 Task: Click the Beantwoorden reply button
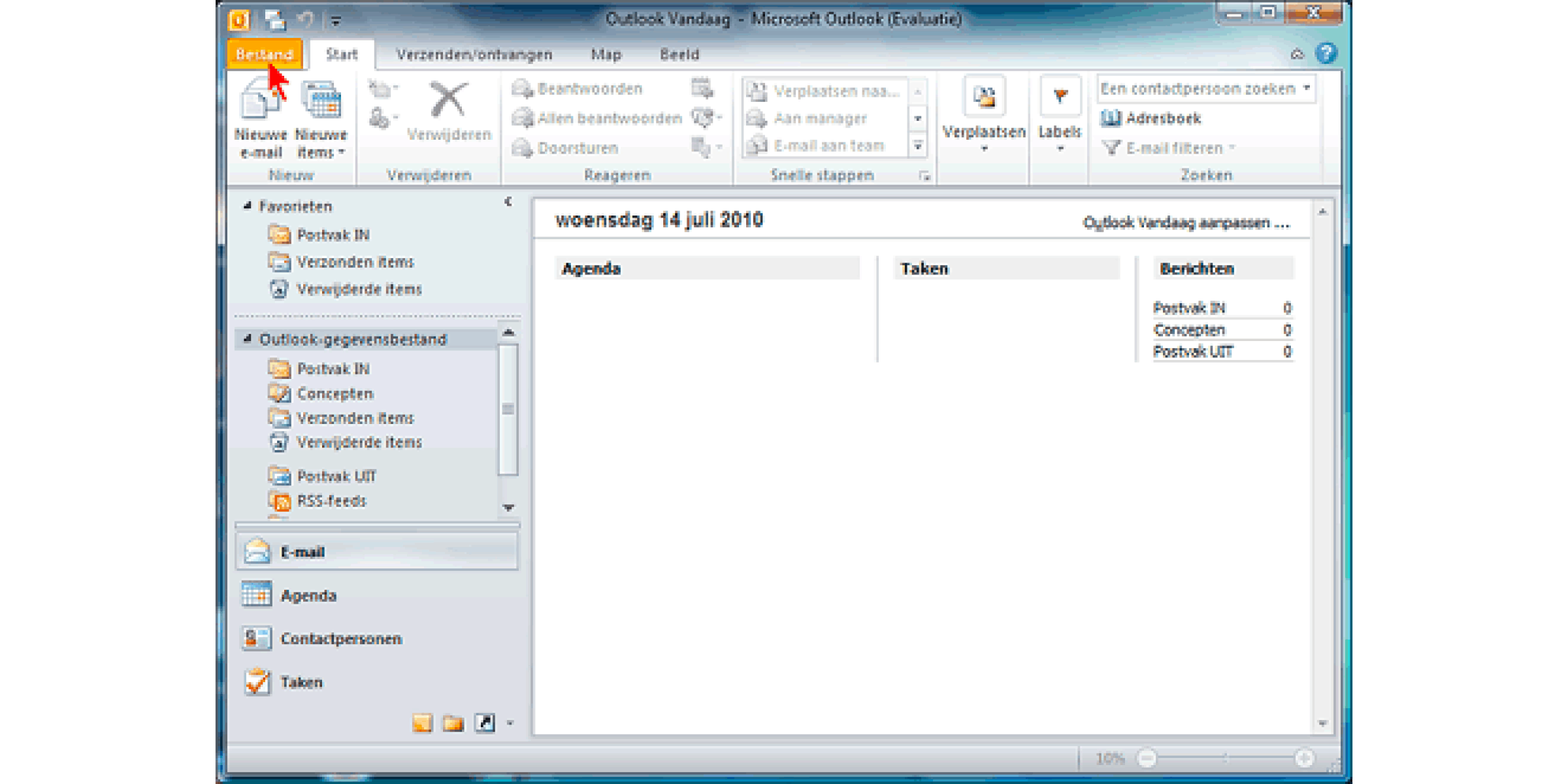578,89
